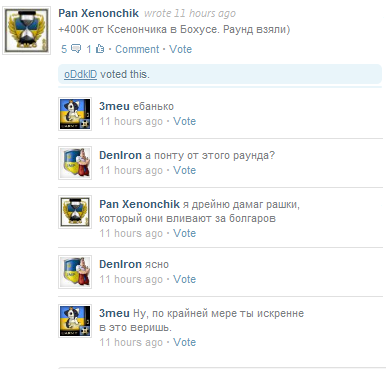
Task: Open Pan Xenonchik username in the comment reply
Action: click(139, 204)
